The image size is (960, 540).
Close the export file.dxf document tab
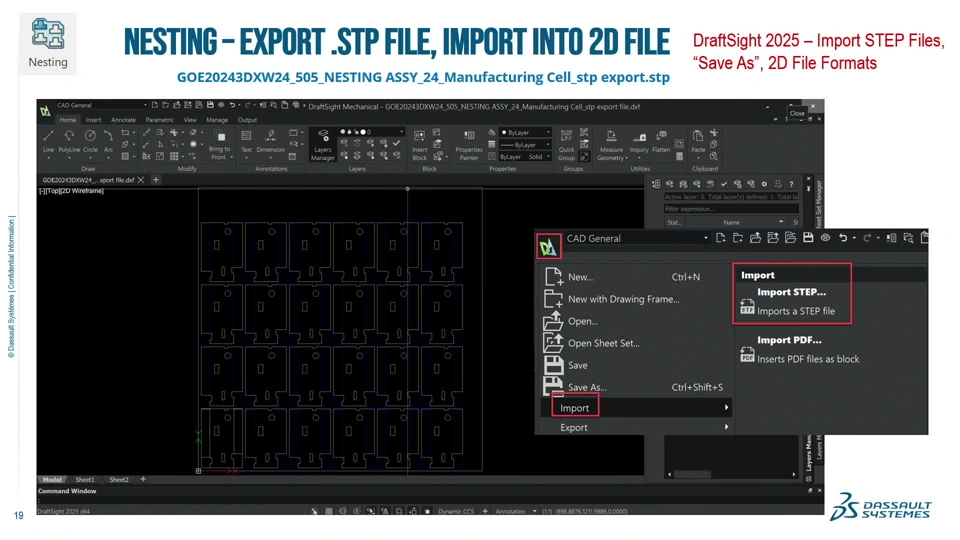[141, 180]
